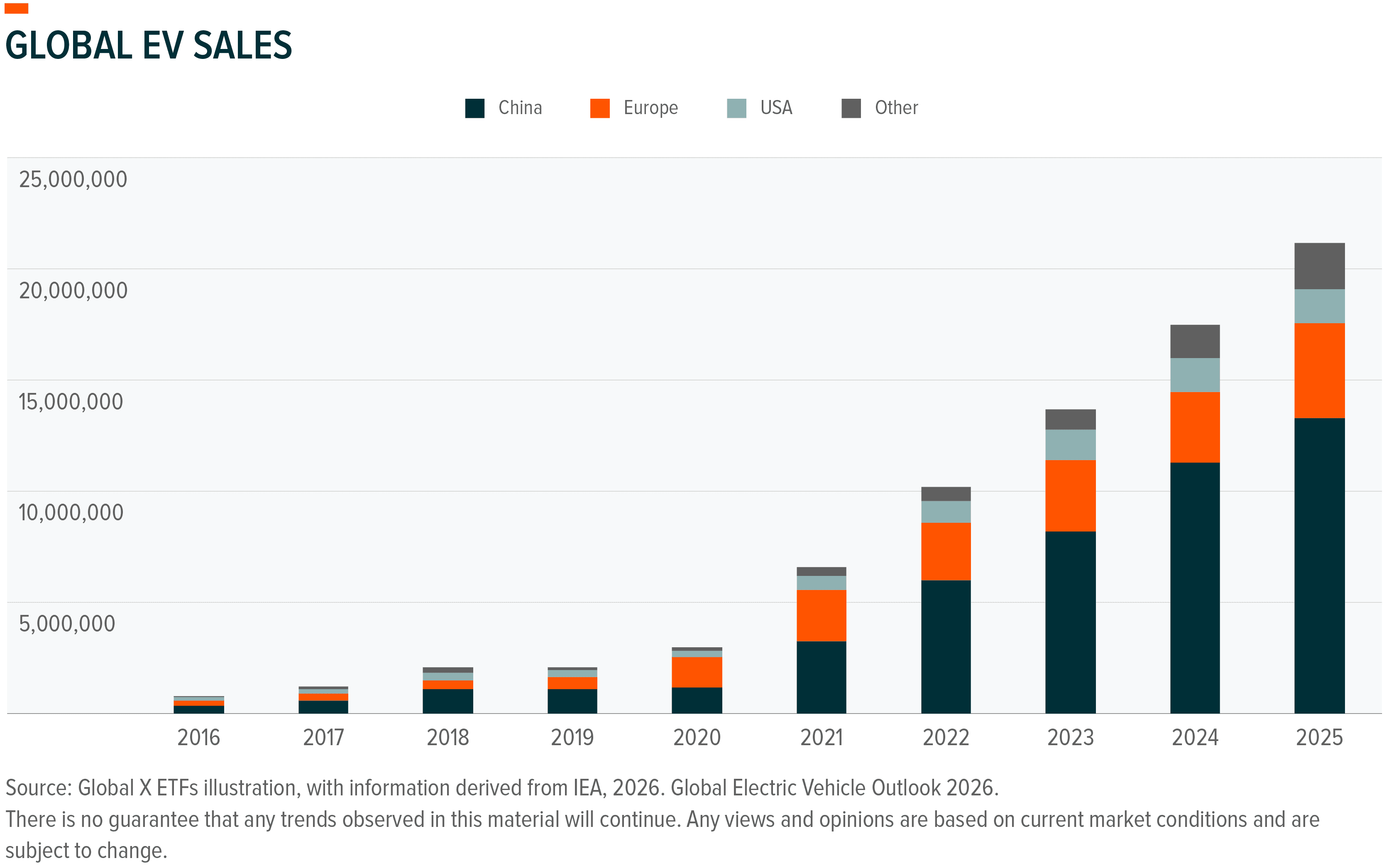Select the China legend label
This screenshot has height=868, width=1384.
click(x=520, y=108)
